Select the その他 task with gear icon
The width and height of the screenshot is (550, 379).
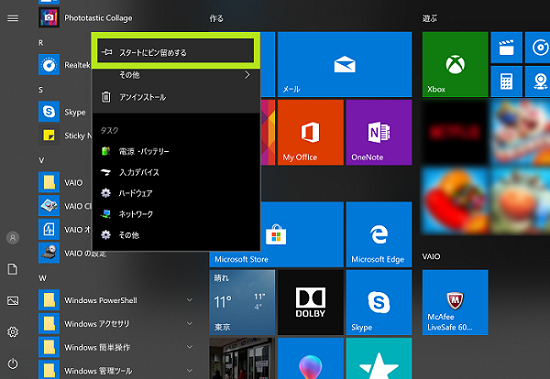pos(176,235)
